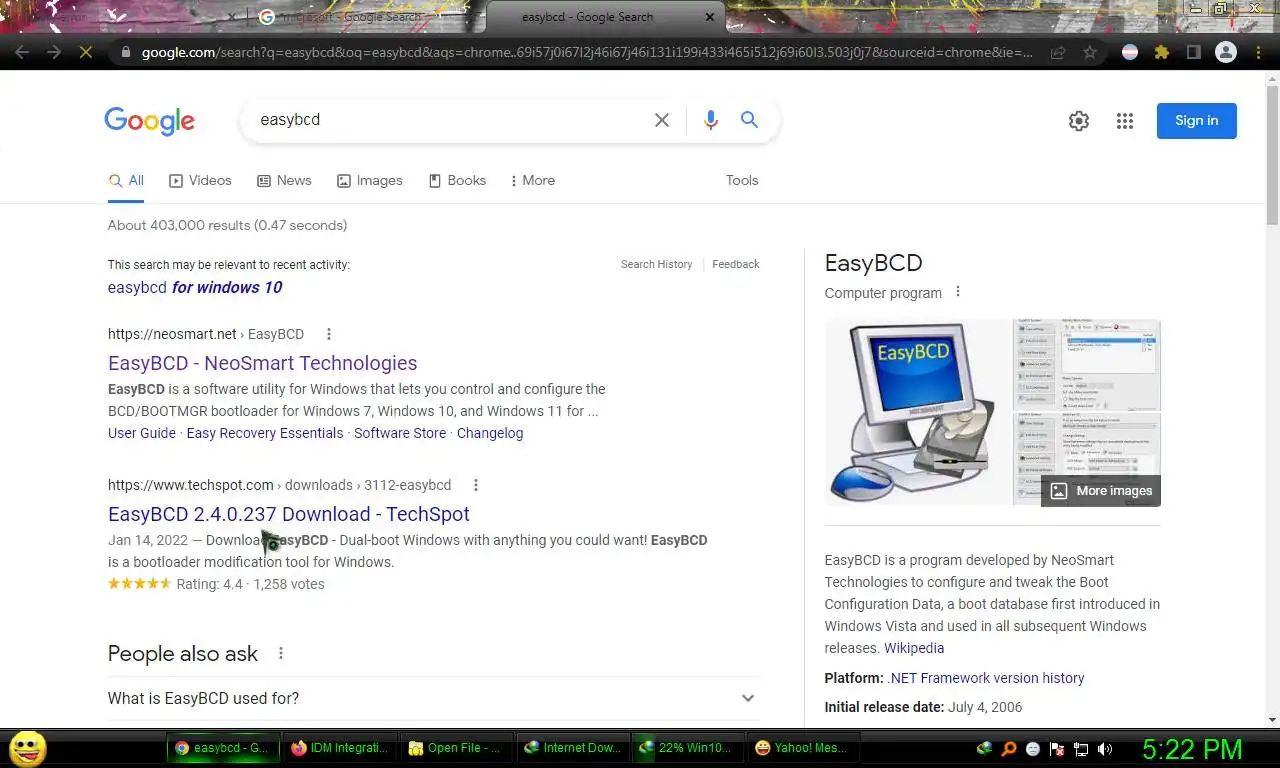The image size is (1280, 768).
Task: Switch to the Videos results tab
Action: (200, 181)
